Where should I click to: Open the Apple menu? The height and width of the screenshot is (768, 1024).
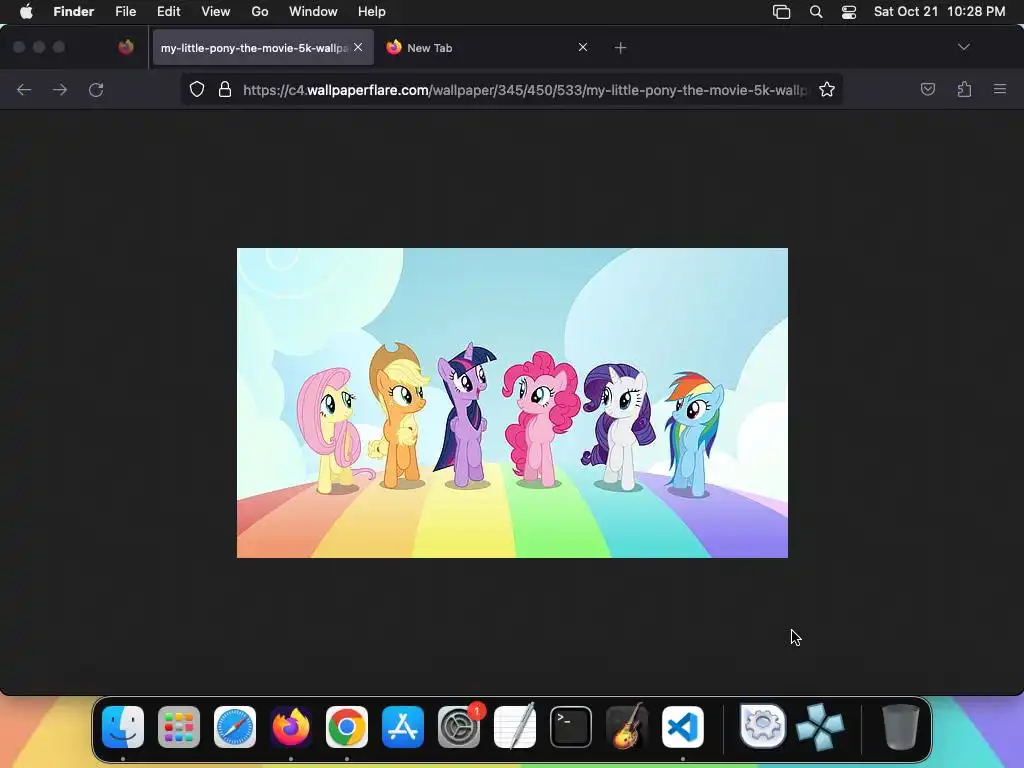click(26, 12)
